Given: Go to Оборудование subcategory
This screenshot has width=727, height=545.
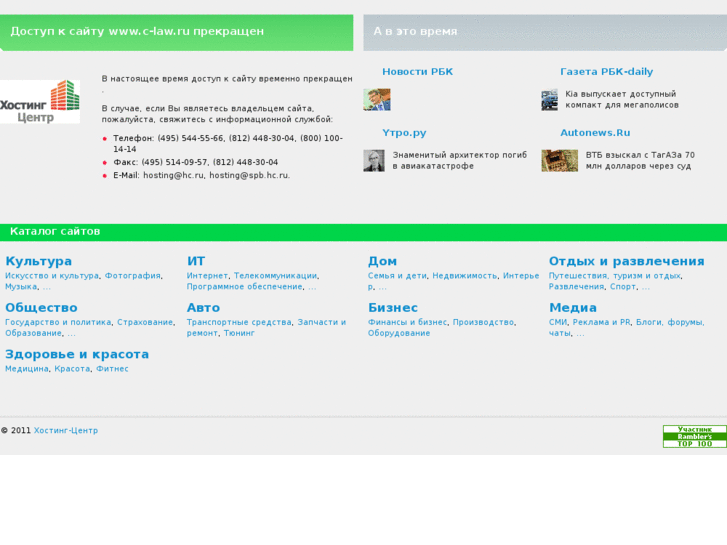Looking at the screenshot, I should [x=399, y=333].
